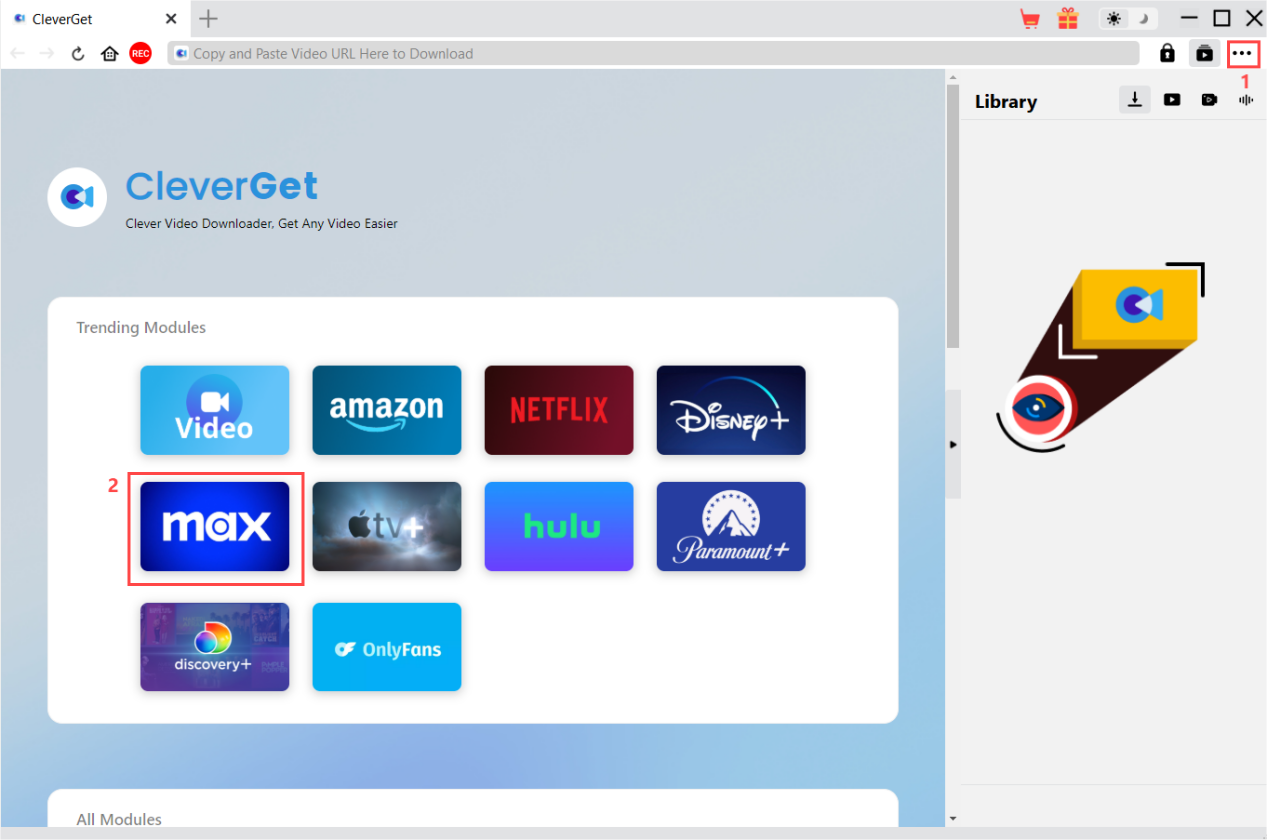Switch to the video library tab
The width and height of the screenshot is (1267, 840).
(x=1171, y=100)
